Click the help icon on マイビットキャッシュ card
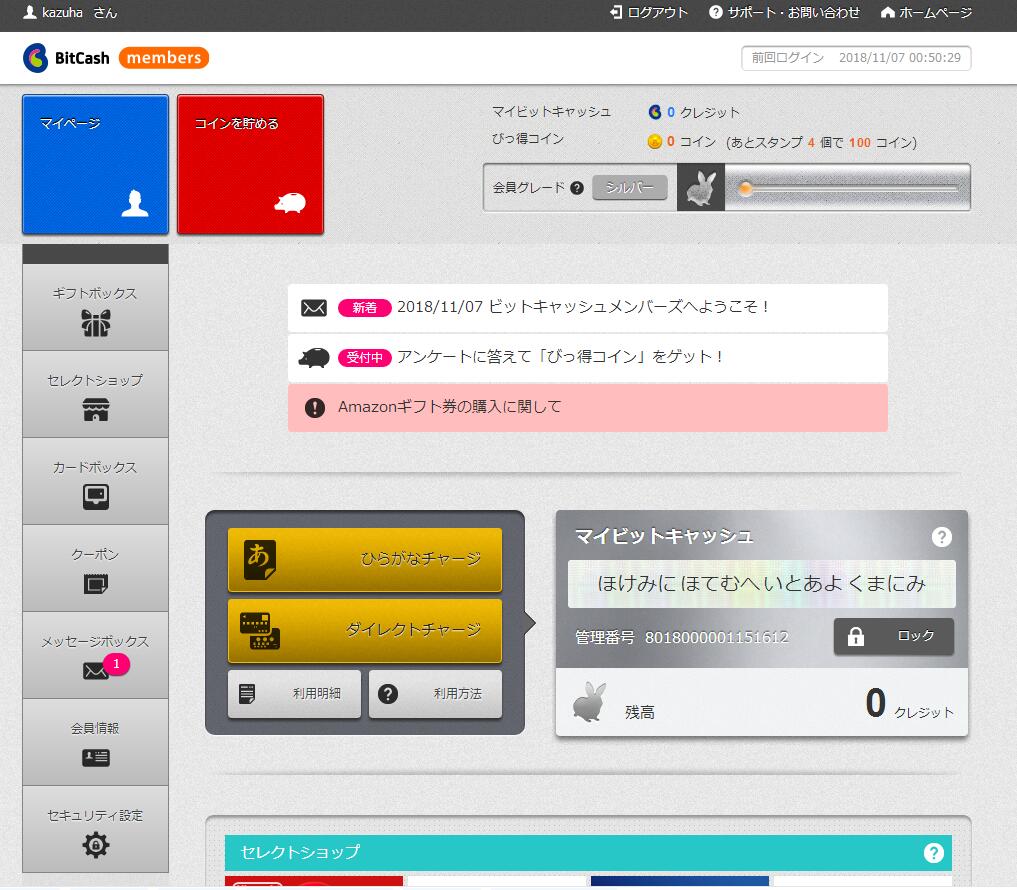Image resolution: width=1017 pixels, height=890 pixels. coord(941,537)
